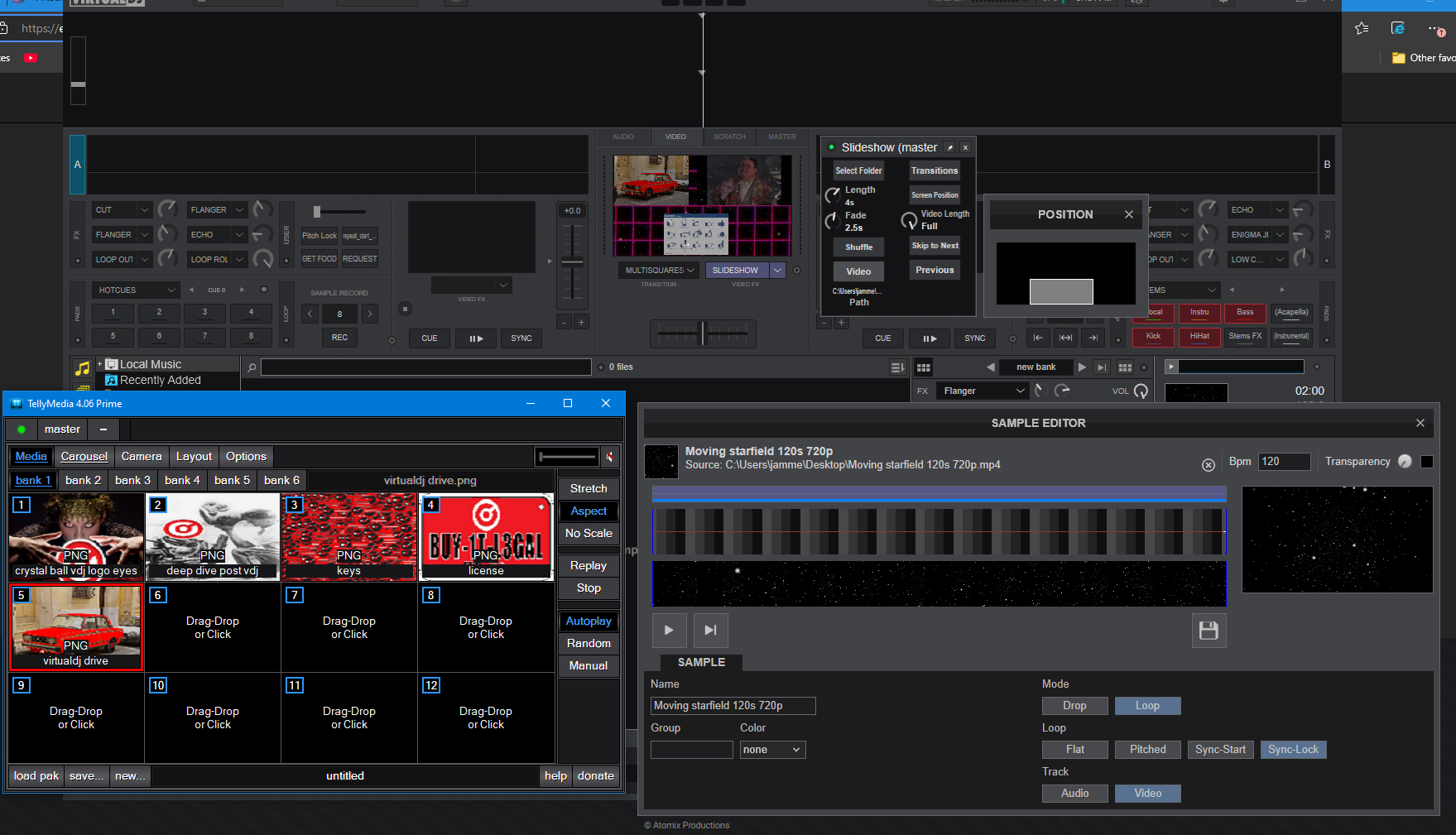Enable Loop mode in Sample Editor

point(1147,706)
